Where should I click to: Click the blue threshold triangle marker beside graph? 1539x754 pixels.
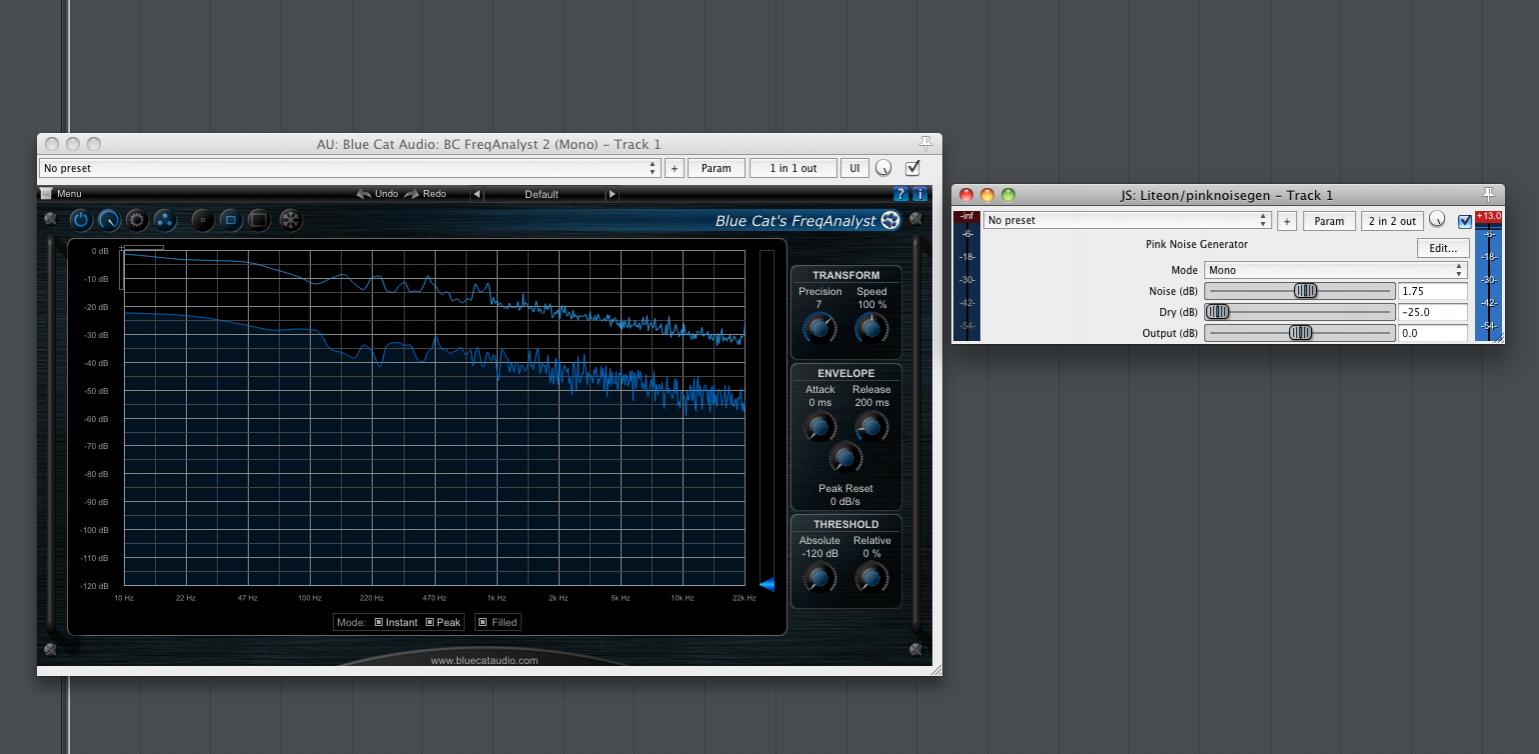(x=767, y=585)
